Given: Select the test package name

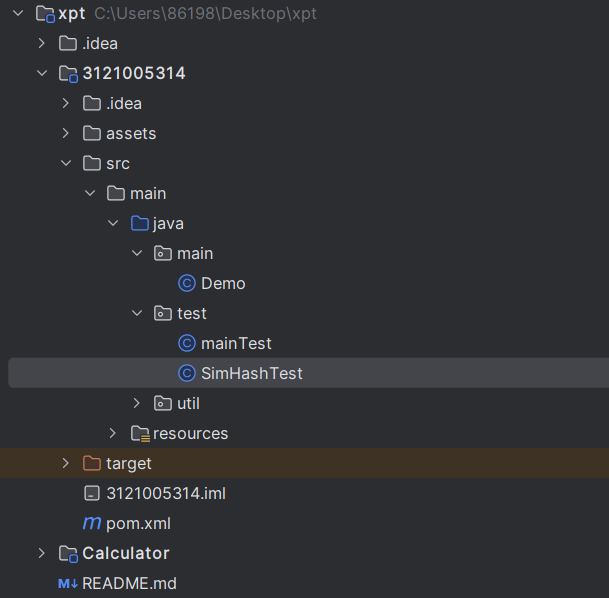Looking at the screenshot, I should click(192, 313).
